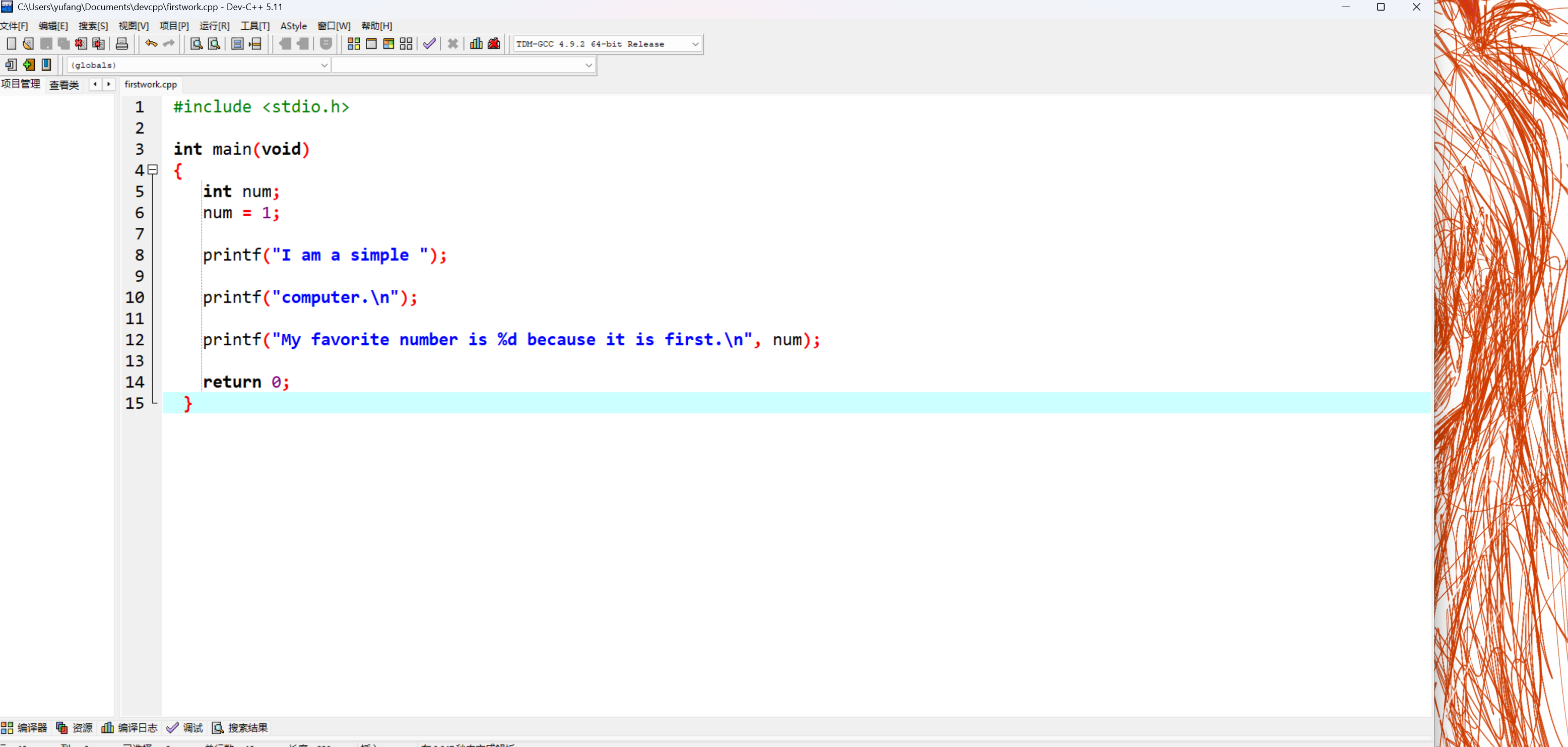Click the Print icon
The height and width of the screenshot is (747, 1568).
(122, 43)
